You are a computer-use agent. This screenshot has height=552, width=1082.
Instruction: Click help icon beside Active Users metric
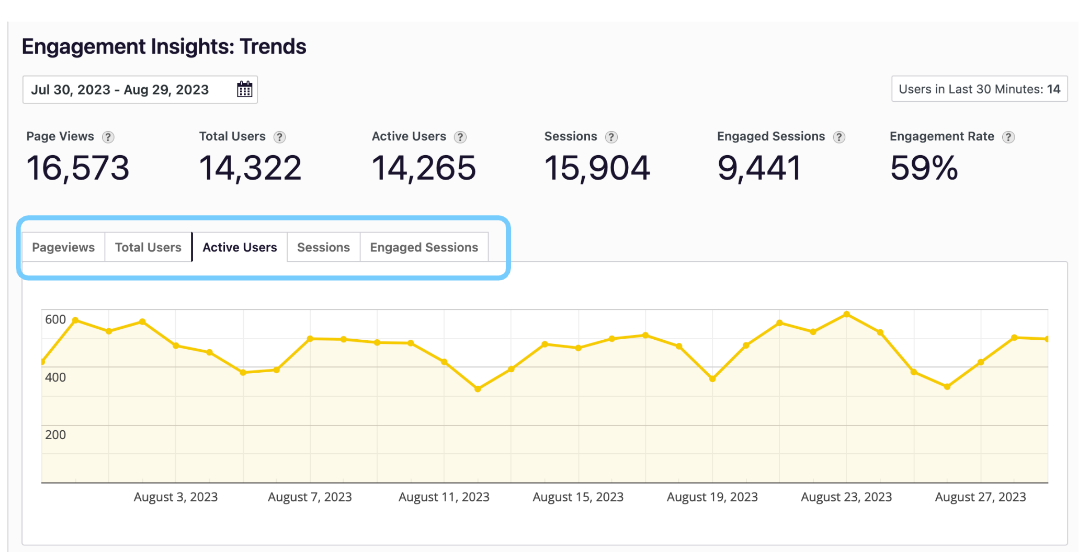click(460, 137)
